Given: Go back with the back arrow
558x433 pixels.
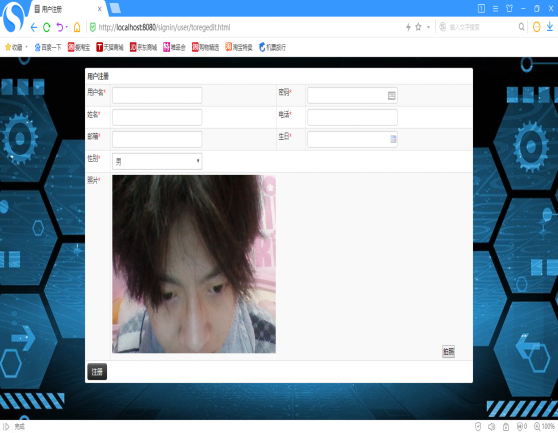Looking at the screenshot, I should tap(34, 27).
